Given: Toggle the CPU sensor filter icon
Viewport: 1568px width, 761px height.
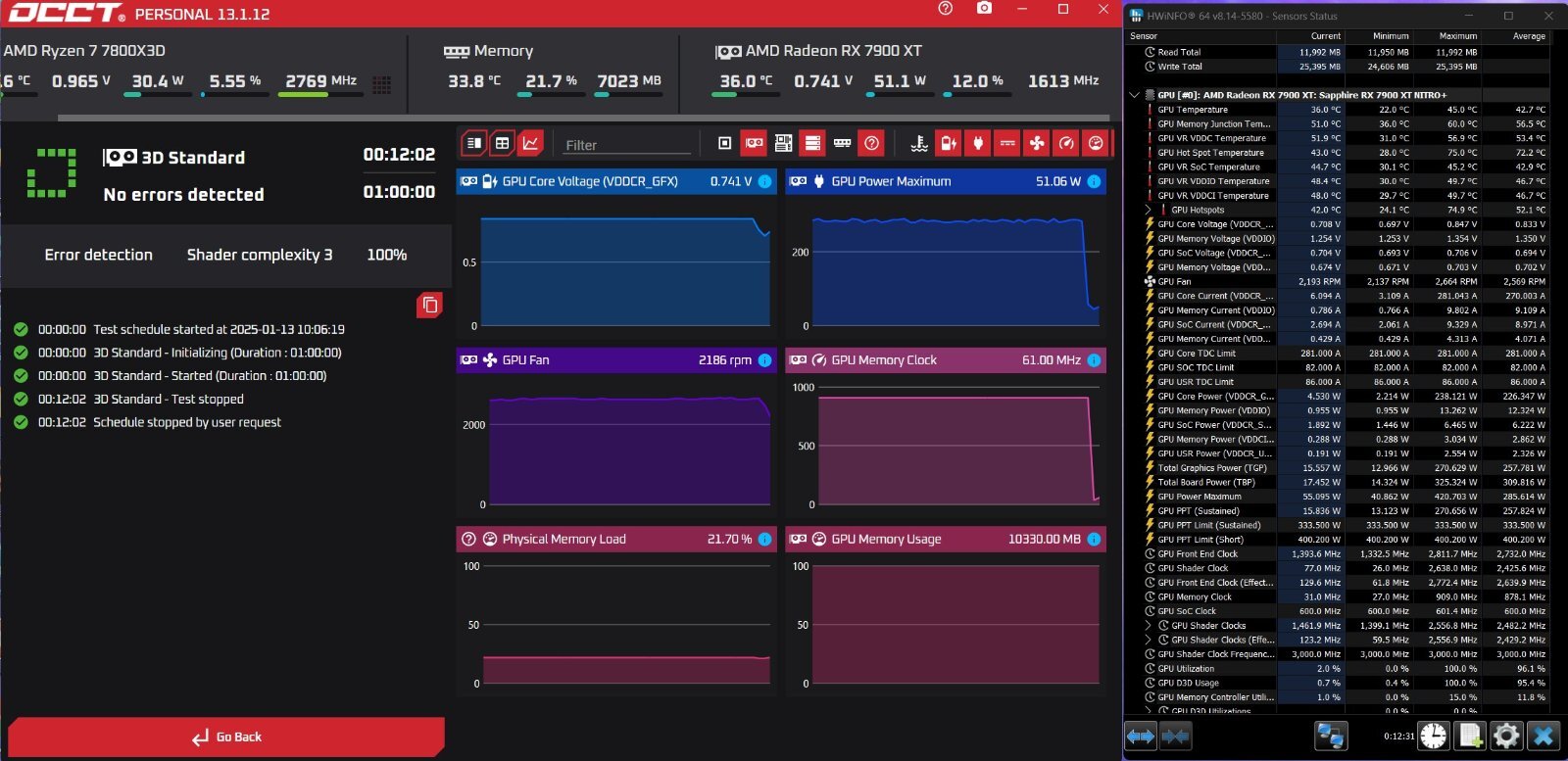Looking at the screenshot, I should [x=724, y=143].
